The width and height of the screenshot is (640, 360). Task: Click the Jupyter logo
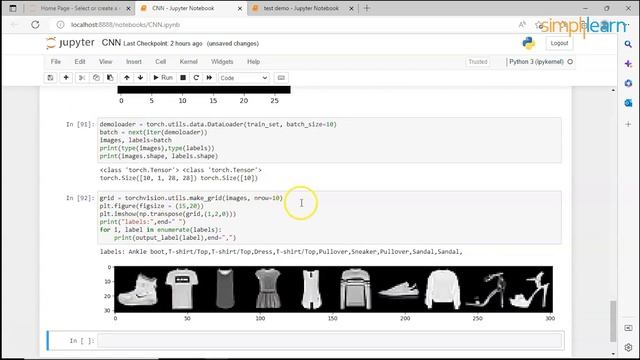coord(70,43)
